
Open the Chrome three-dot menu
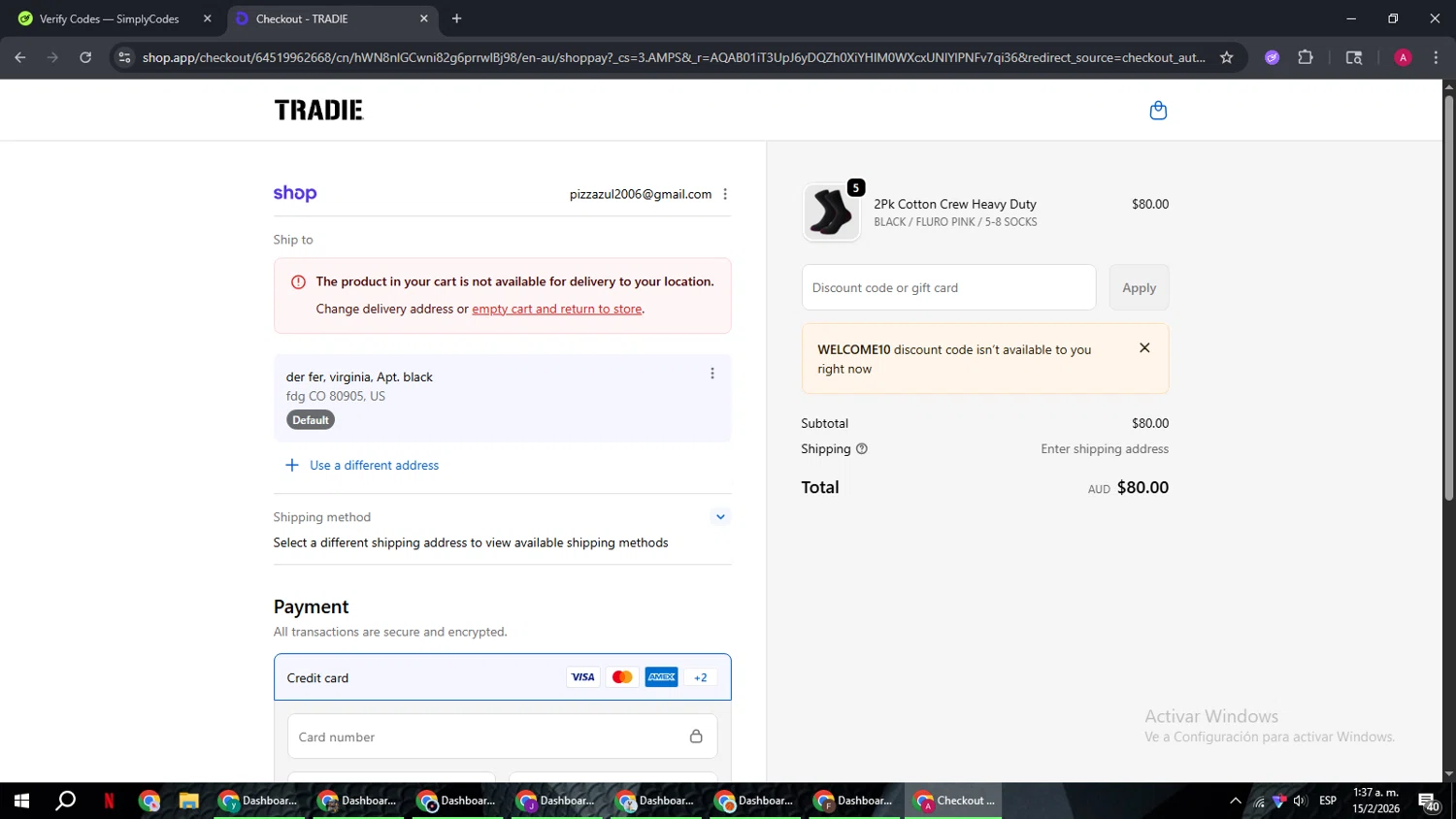pyautogui.click(x=1436, y=57)
